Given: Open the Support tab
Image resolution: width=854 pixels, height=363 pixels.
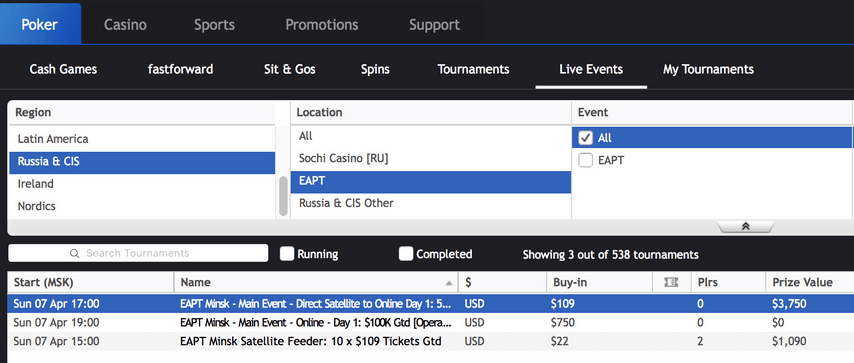Looking at the screenshot, I should pos(435,25).
